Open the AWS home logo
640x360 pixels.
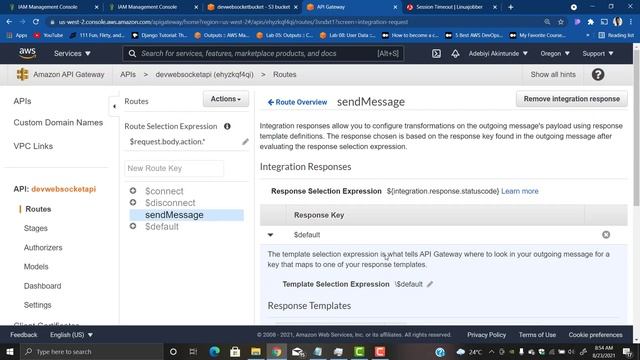(27, 53)
